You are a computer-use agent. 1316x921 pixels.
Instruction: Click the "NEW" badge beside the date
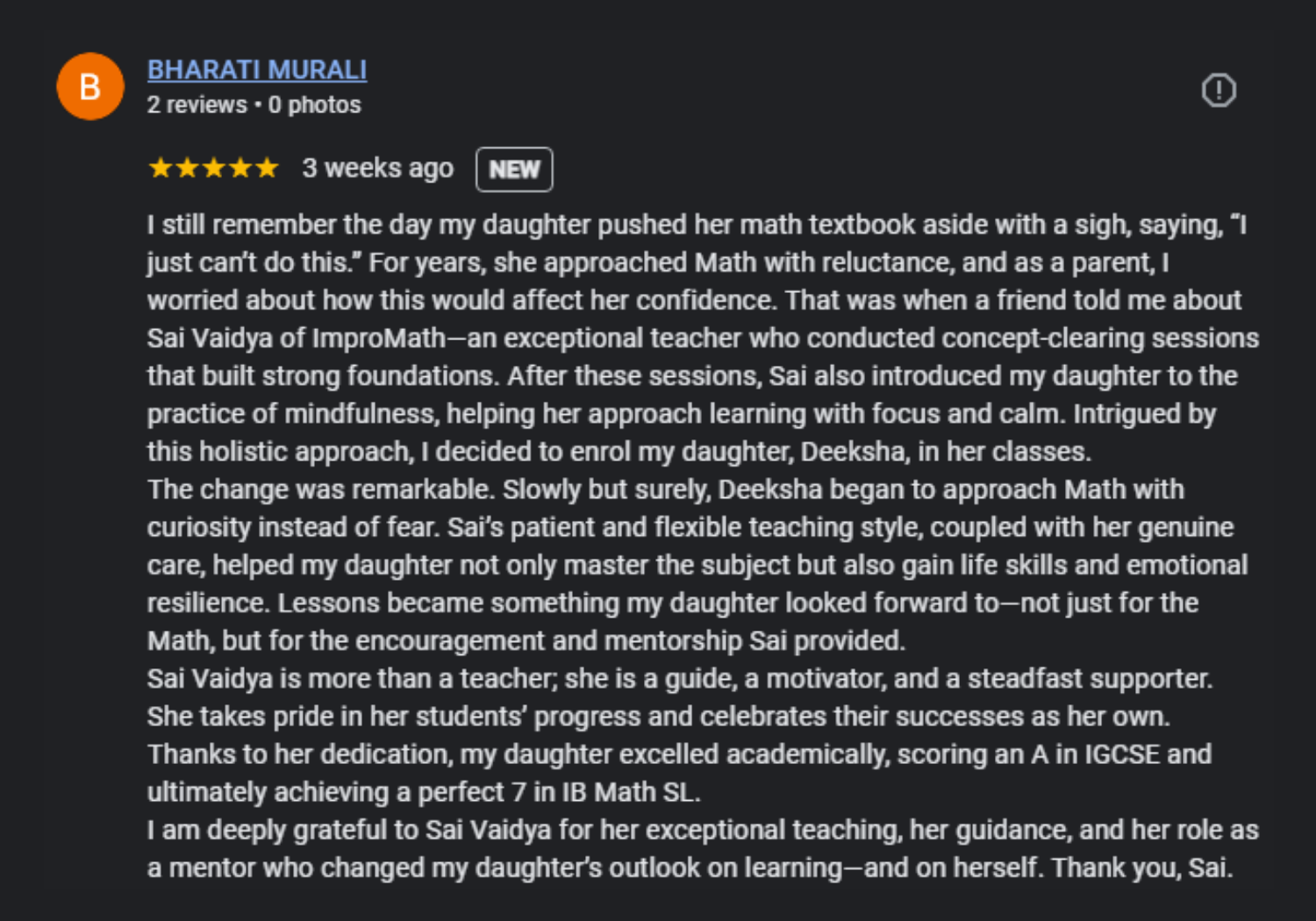click(514, 169)
